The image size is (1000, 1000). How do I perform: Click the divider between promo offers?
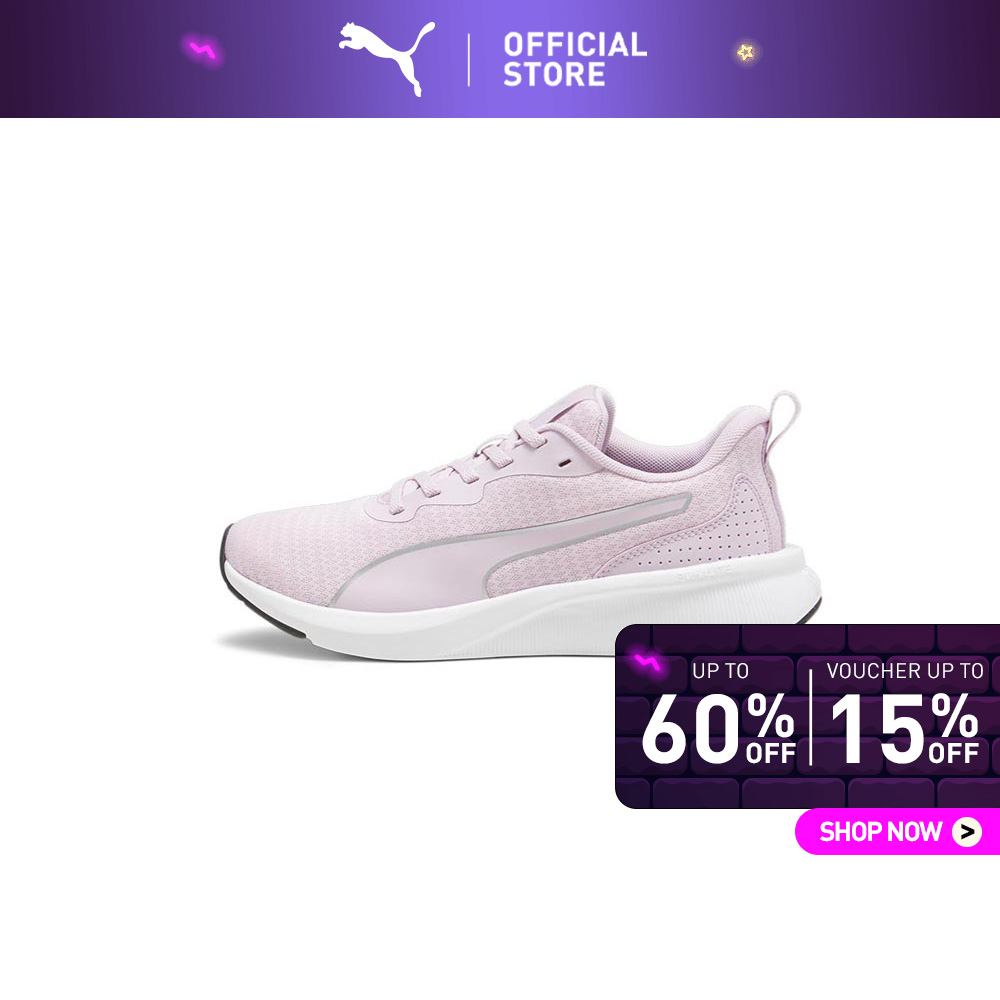811,717
